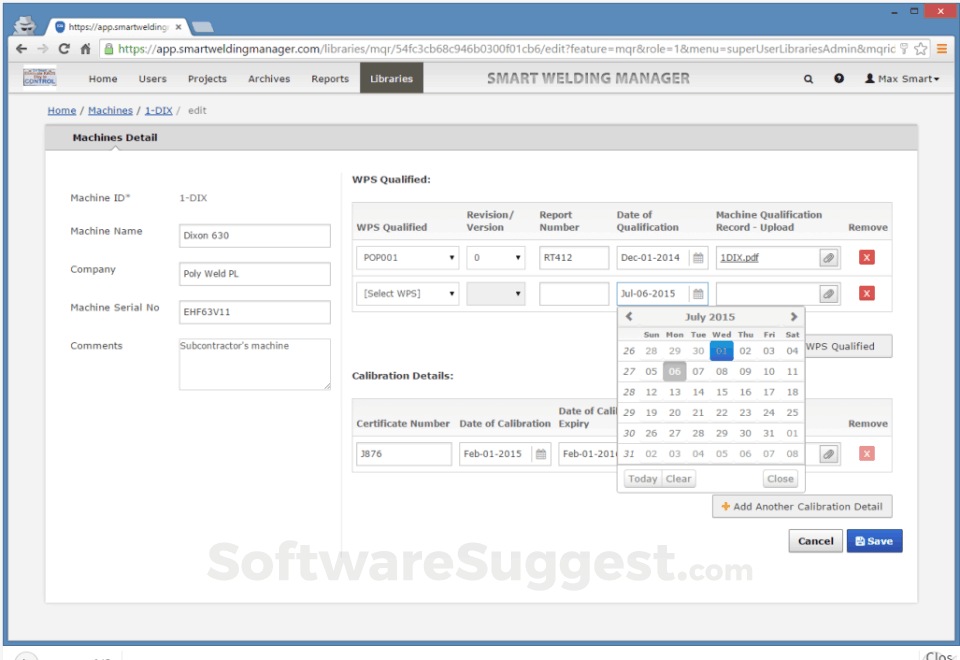Open the 1DIX.pdf file link
The width and height of the screenshot is (960, 660).
[x=739, y=258]
